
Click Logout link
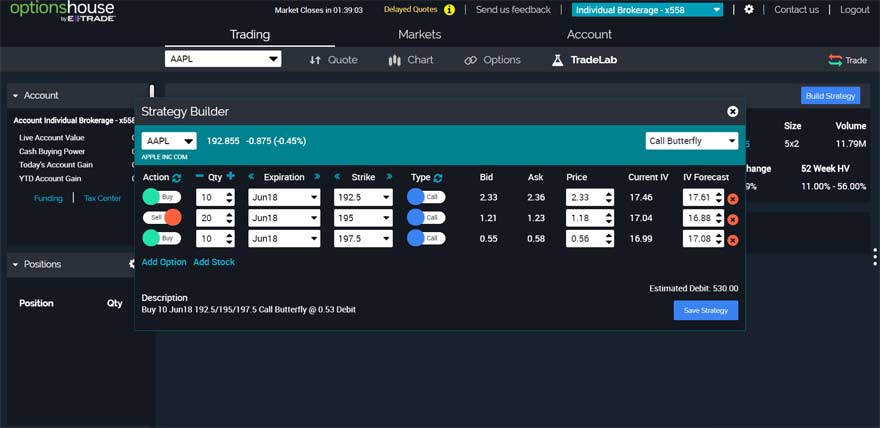point(855,10)
